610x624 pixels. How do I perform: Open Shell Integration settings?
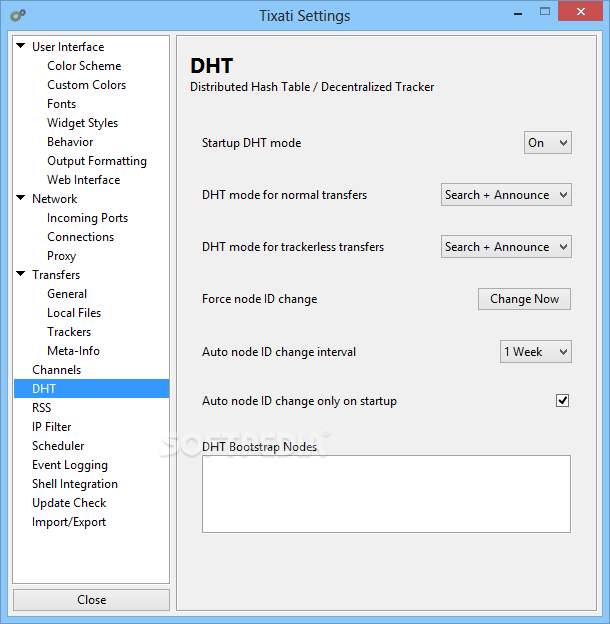click(x=75, y=484)
